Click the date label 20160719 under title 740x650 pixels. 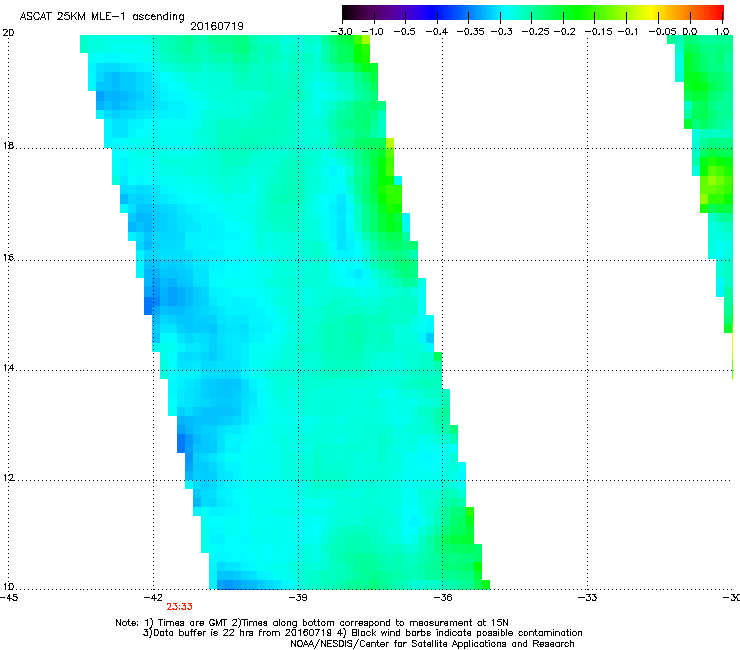(x=217, y=26)
